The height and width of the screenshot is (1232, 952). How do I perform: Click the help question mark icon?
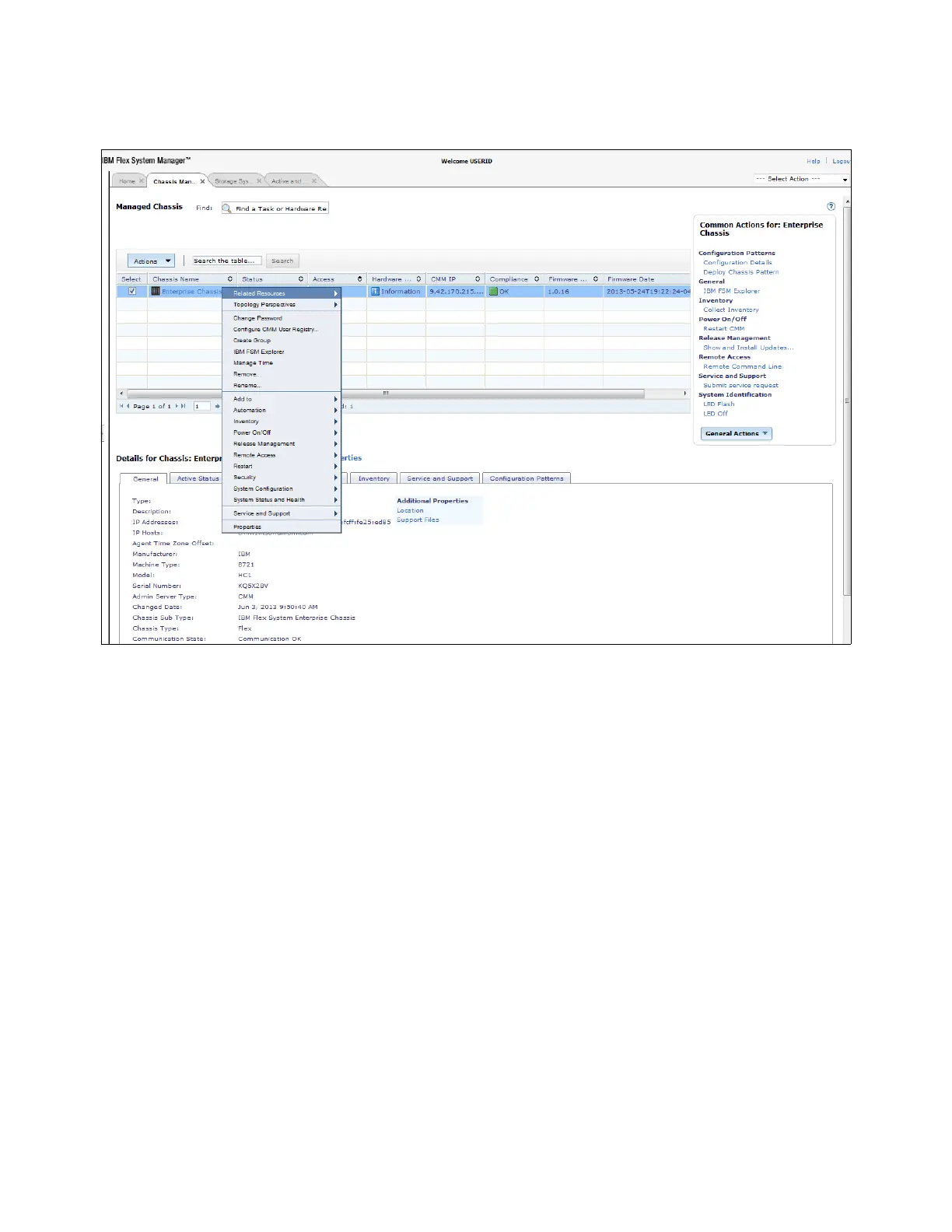pos(831,206)
